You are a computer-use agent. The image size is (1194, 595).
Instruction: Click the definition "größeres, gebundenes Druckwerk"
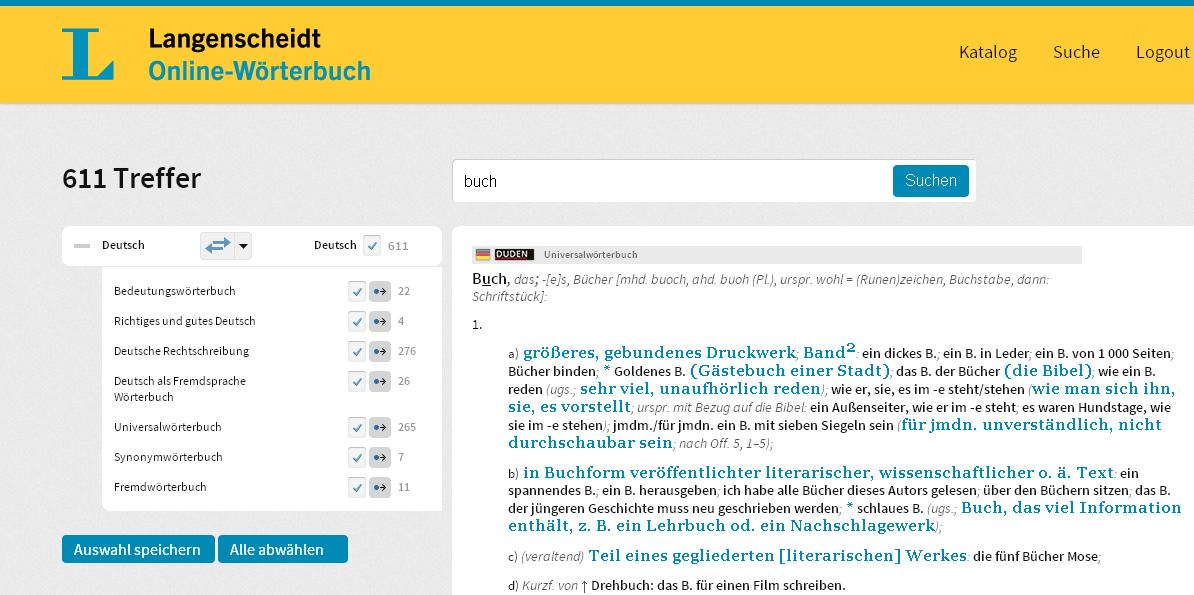(x=659, y=353)
